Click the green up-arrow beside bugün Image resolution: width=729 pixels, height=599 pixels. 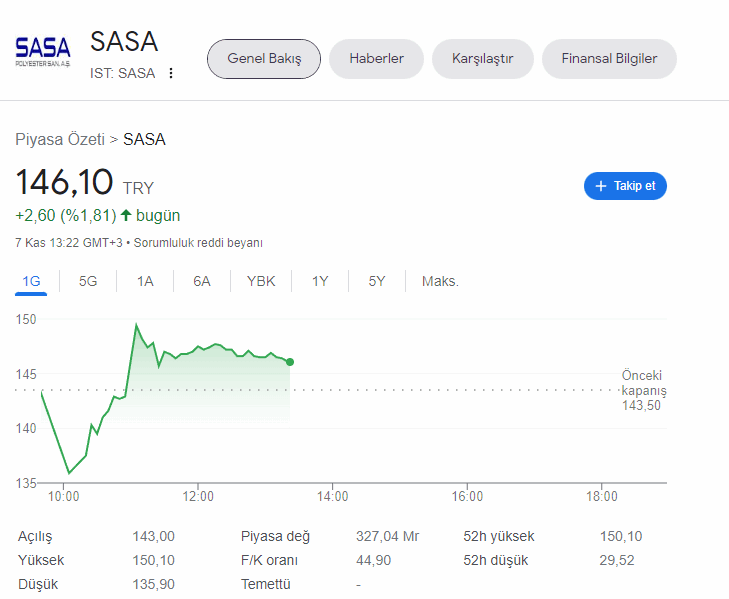point(126,215)
